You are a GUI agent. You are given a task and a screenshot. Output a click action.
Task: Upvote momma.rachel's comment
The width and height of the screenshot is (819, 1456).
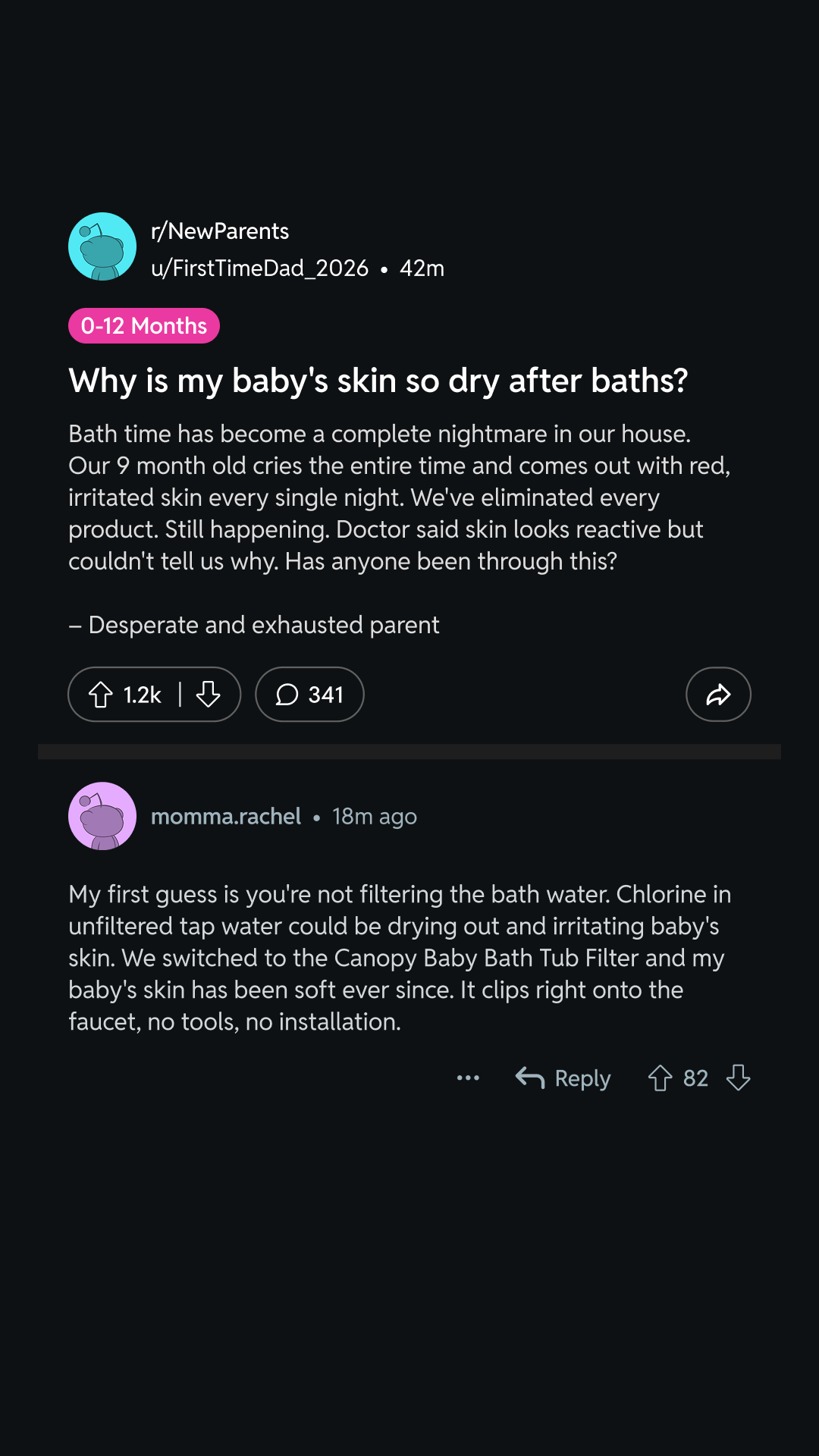(x=660, y=1078)
